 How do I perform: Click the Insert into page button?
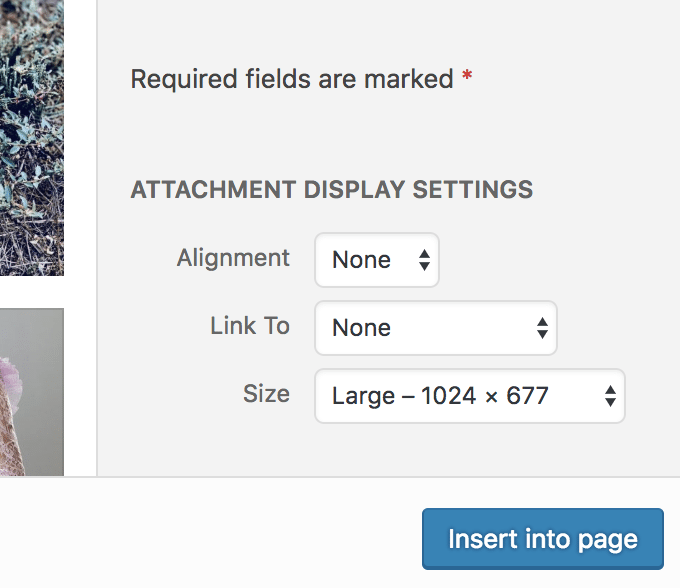click(x=543, y=539)
